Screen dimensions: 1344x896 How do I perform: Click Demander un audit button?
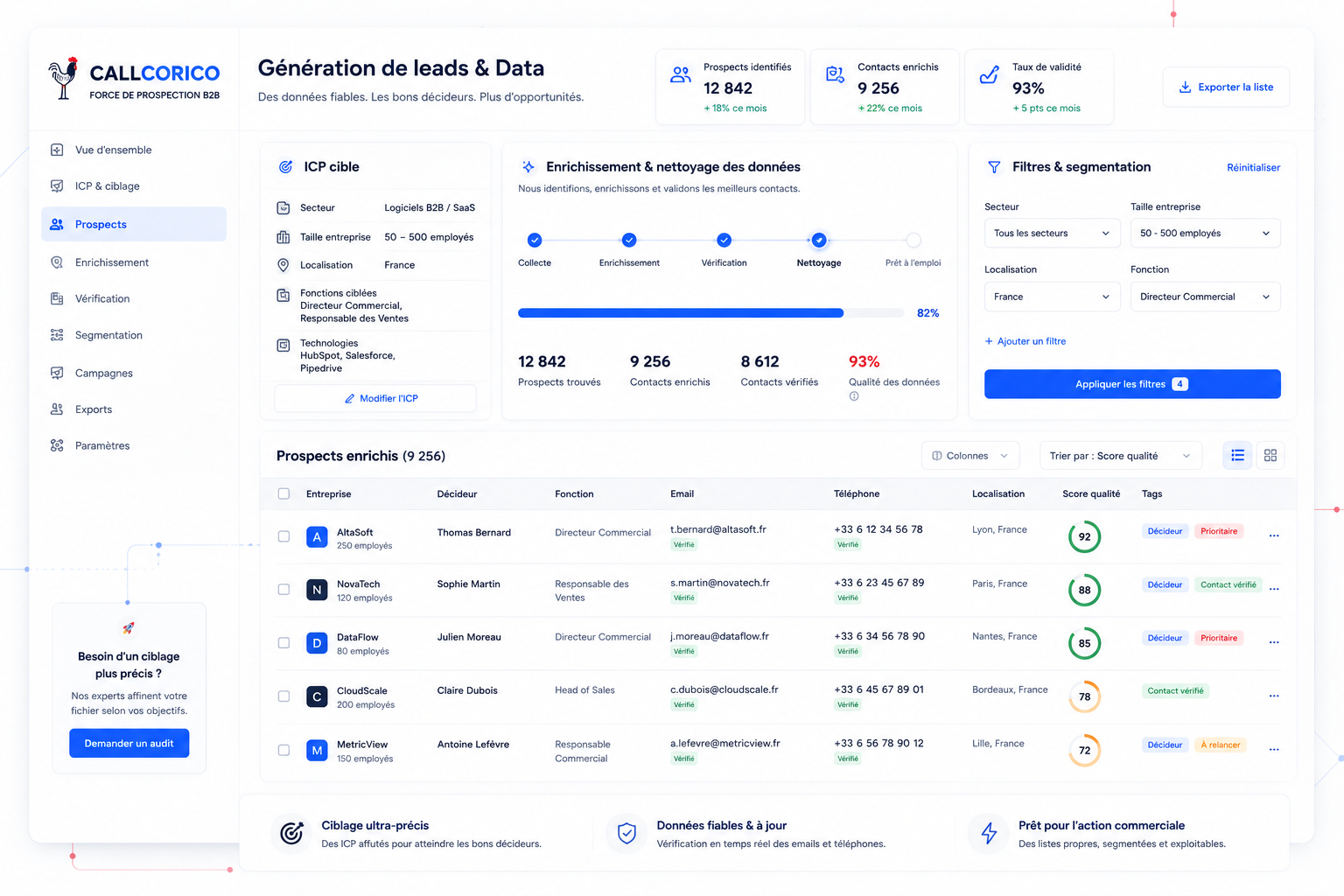click(x=129, y=743)
